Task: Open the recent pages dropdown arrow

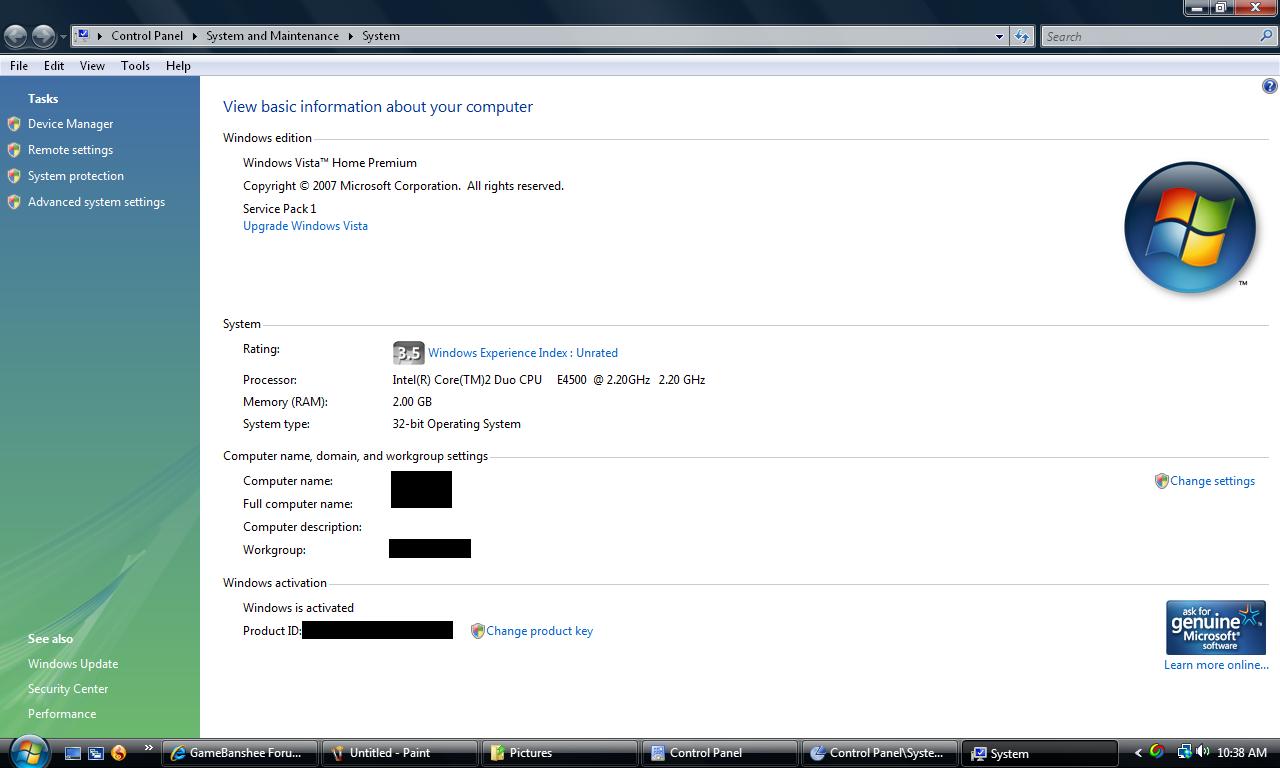Action: [63, 37]
